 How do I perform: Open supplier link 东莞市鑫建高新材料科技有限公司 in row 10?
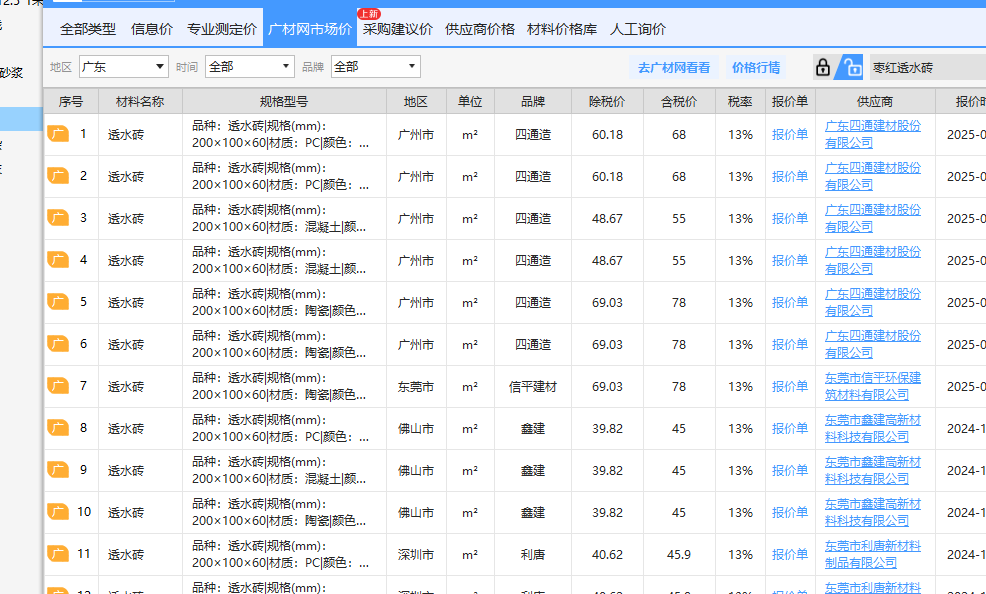[873, 512]
